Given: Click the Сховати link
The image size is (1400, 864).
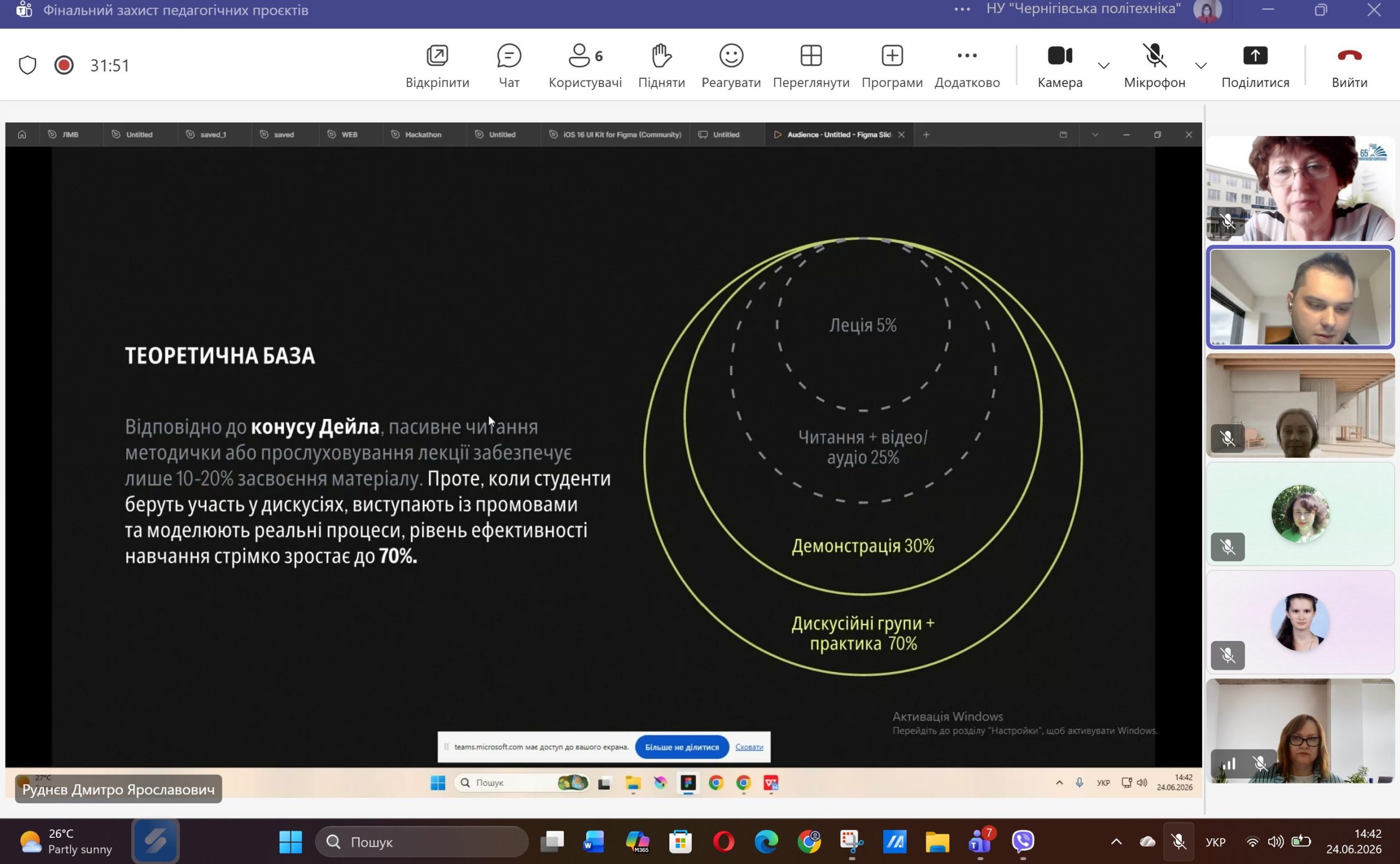Looking at the screenshot, I should 749,747.
